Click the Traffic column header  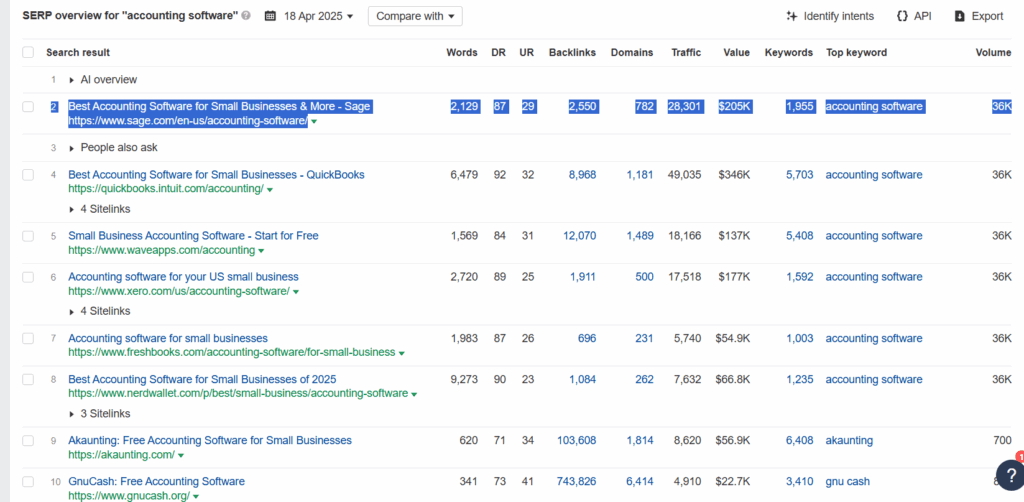(x=686, y=53)
